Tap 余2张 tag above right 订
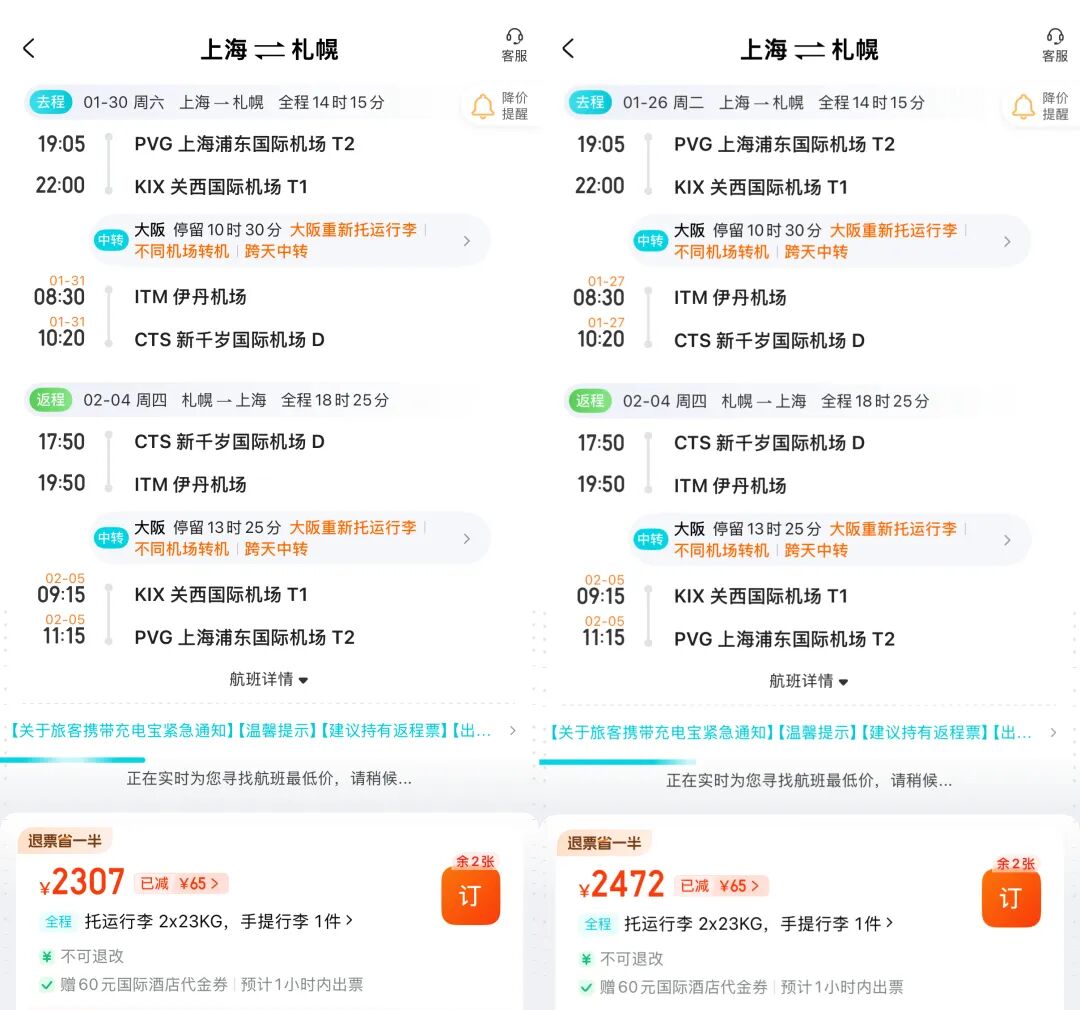The height and width of the screenshot is (1010, 1080). coord(1016,863)
